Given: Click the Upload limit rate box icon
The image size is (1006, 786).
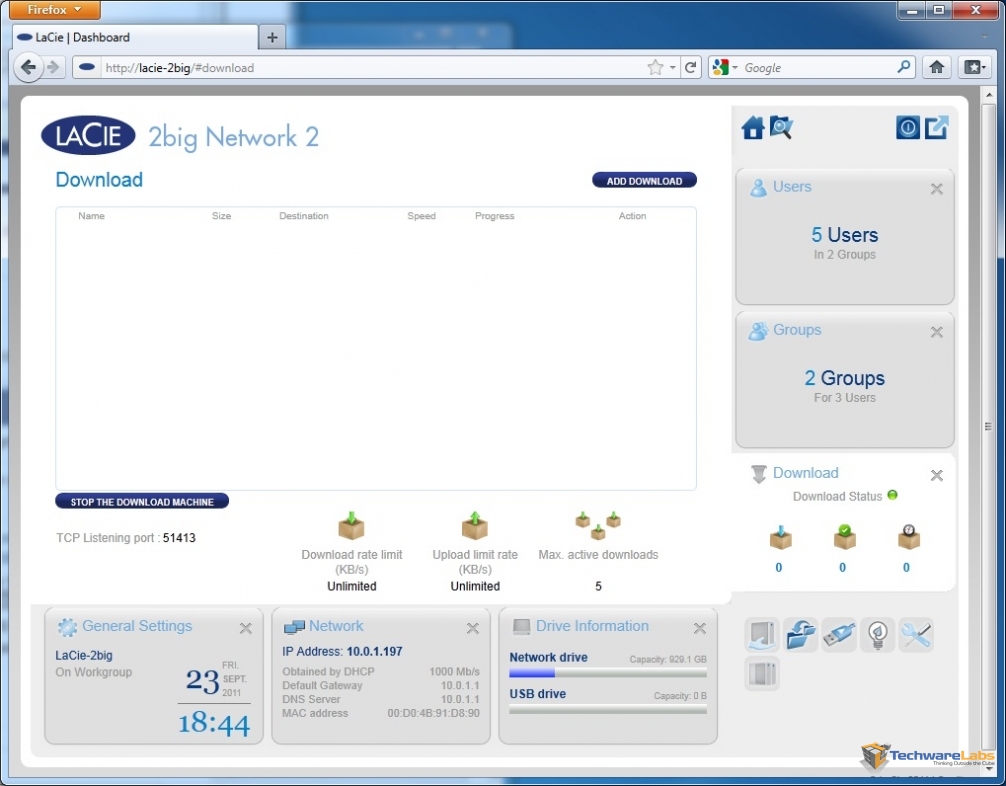Looking at the screenshot, I should tap(475, 525).
